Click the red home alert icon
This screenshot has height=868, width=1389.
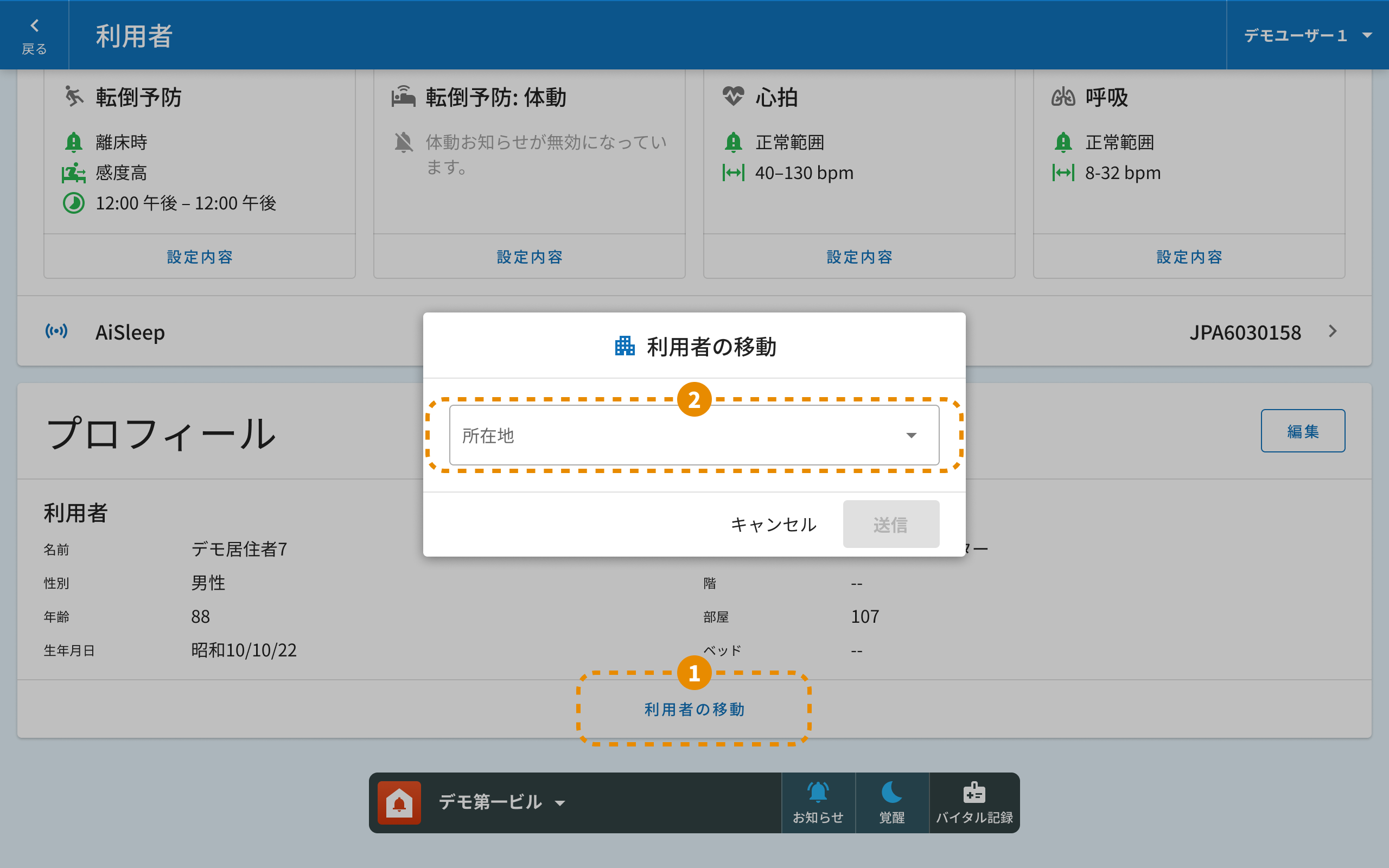[x=399, y=802]
